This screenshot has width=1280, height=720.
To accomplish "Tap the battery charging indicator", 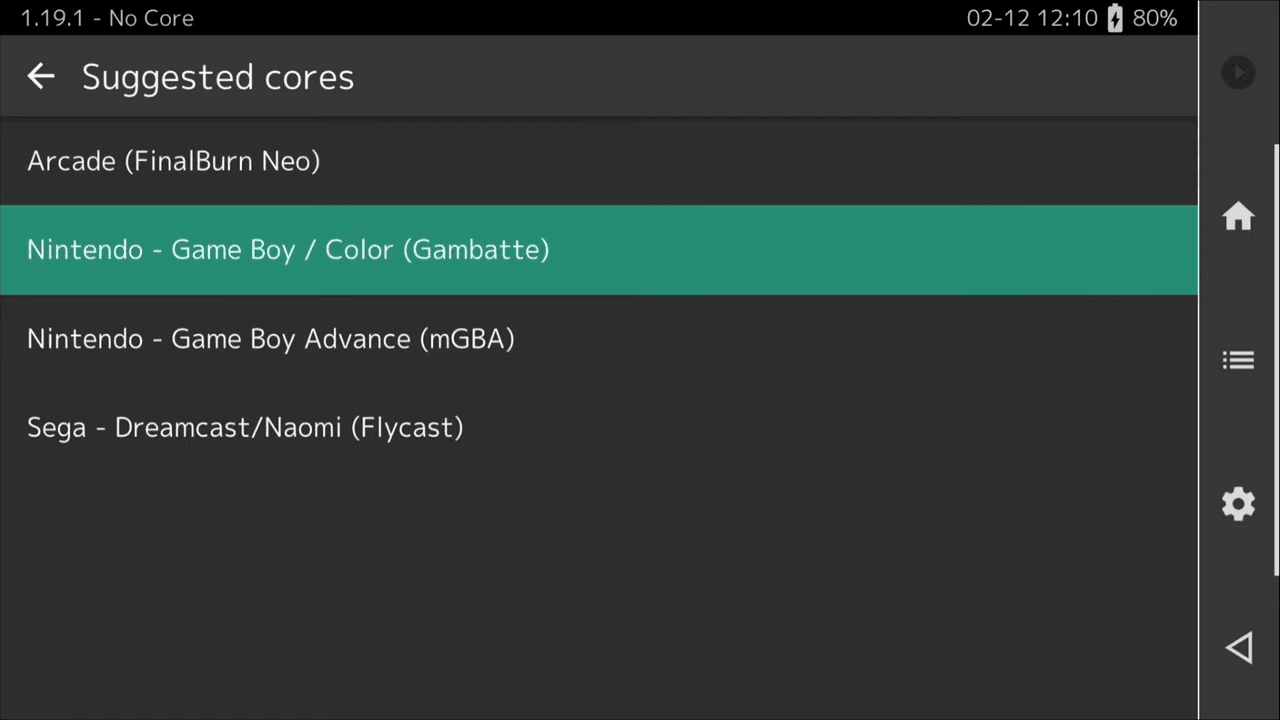I will coord(1114,18).
